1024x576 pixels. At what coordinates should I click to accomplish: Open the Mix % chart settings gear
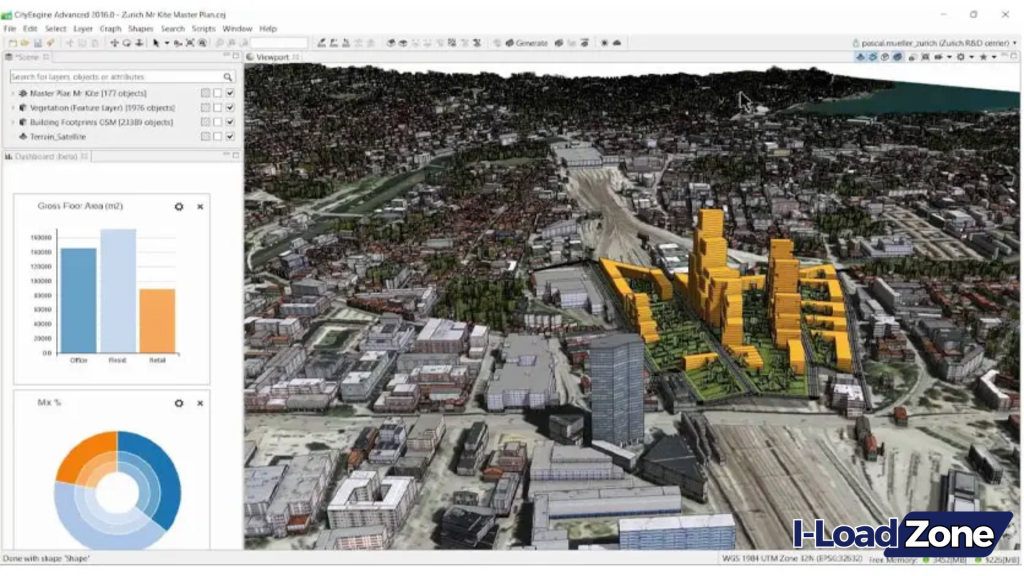coord(178,404)
